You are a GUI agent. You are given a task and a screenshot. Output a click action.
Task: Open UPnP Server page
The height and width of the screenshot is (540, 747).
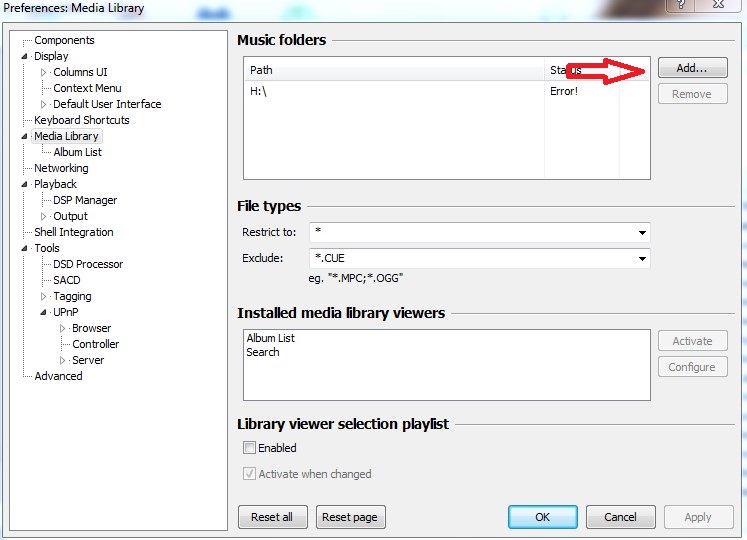coord(88,360)
